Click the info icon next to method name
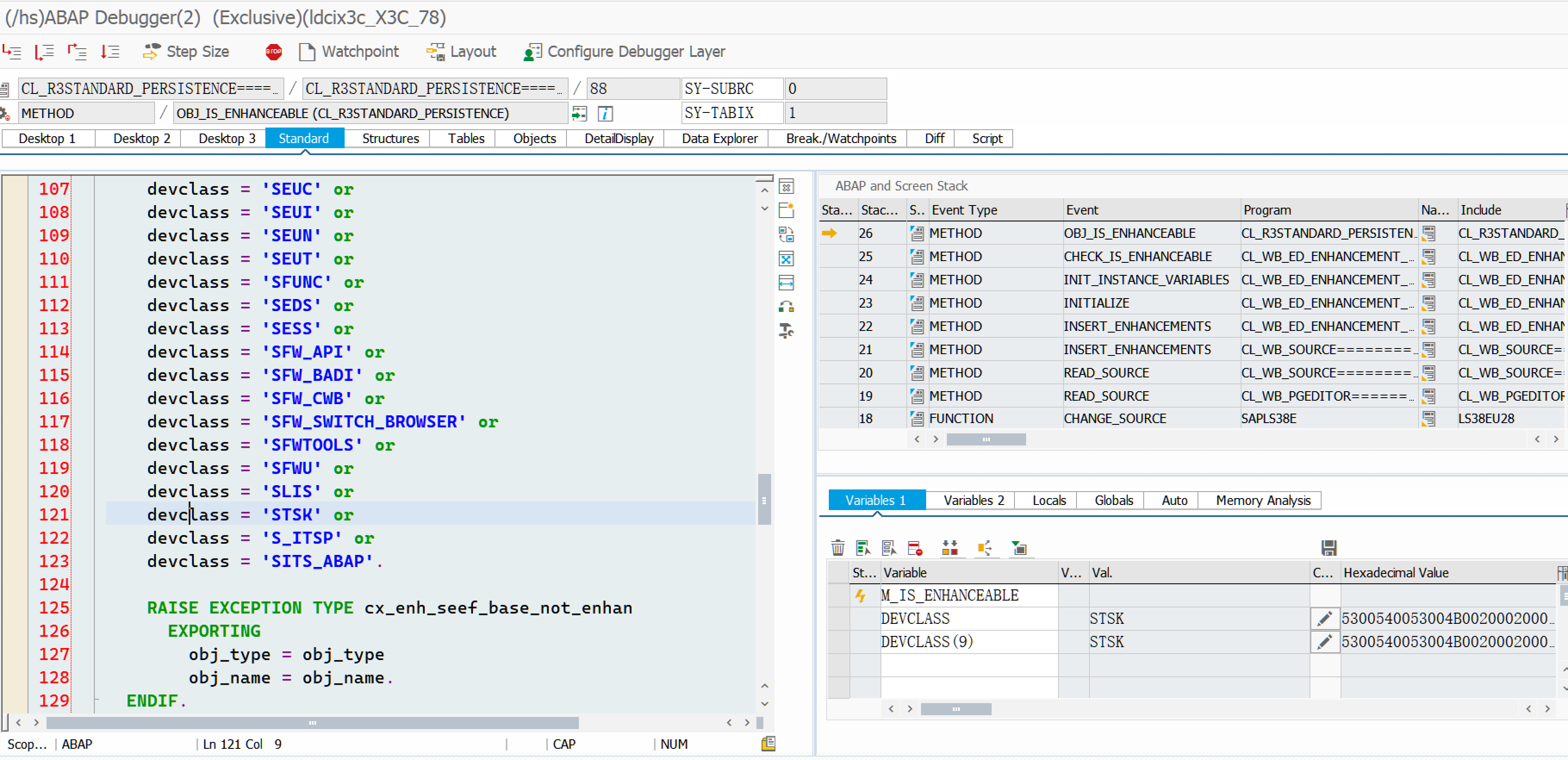The width and height of the screenshot is (1568, 760). pos(605,114)
